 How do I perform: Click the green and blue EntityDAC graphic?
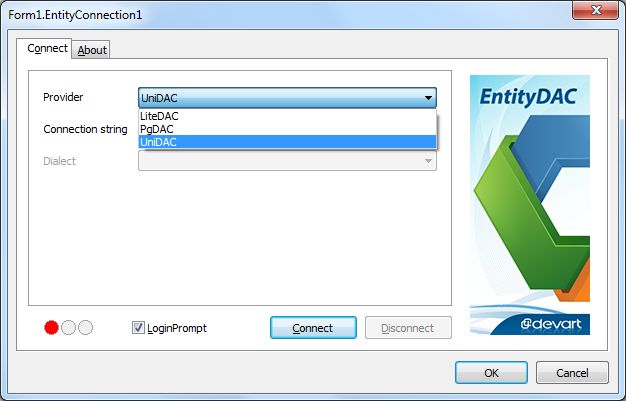(x=532, y=208)
